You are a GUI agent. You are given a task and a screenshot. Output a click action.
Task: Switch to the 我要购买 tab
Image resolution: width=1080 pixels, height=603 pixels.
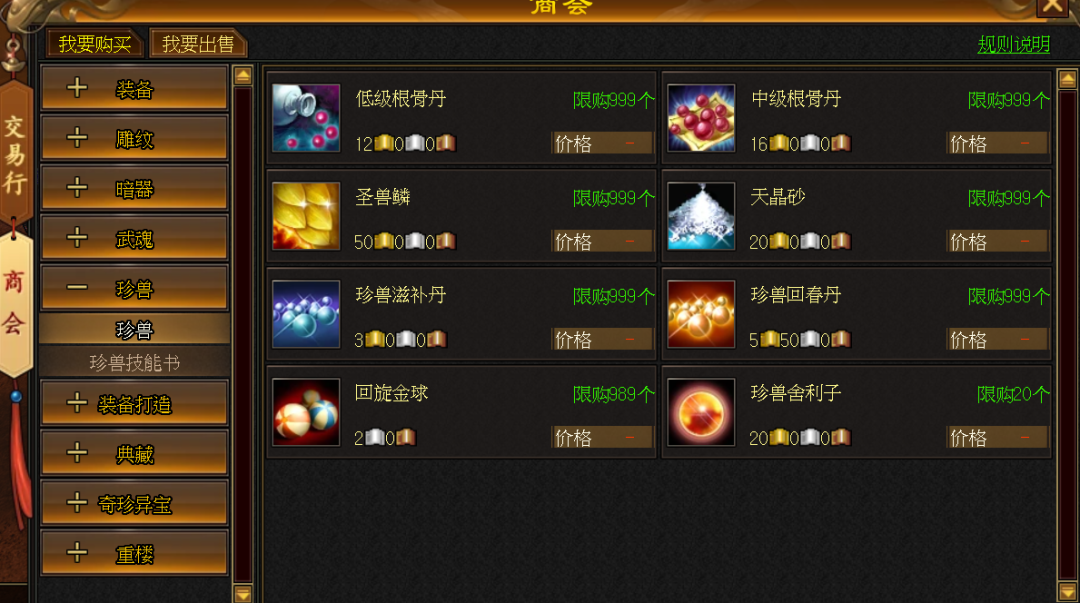click(94, 44)
